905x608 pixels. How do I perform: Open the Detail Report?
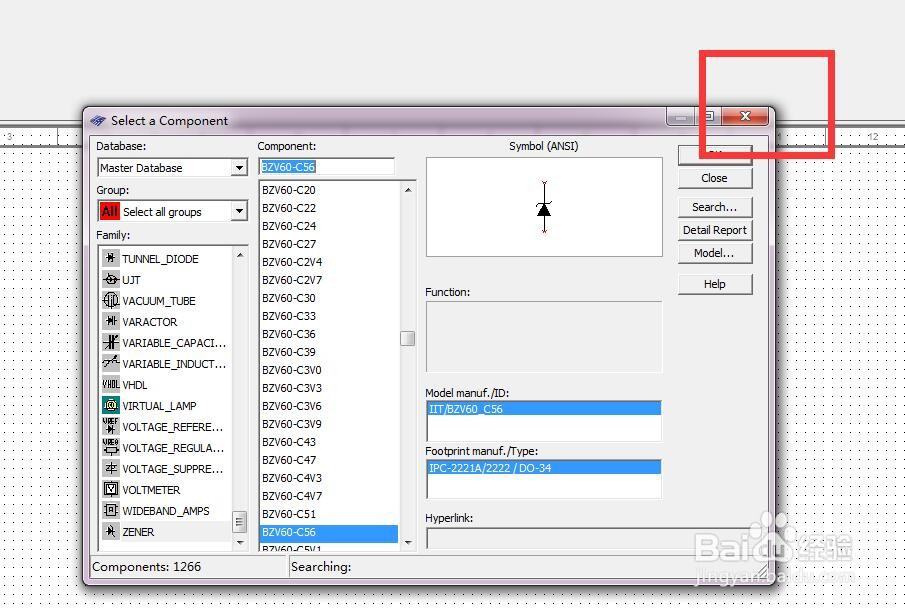(x=715, y=230)
